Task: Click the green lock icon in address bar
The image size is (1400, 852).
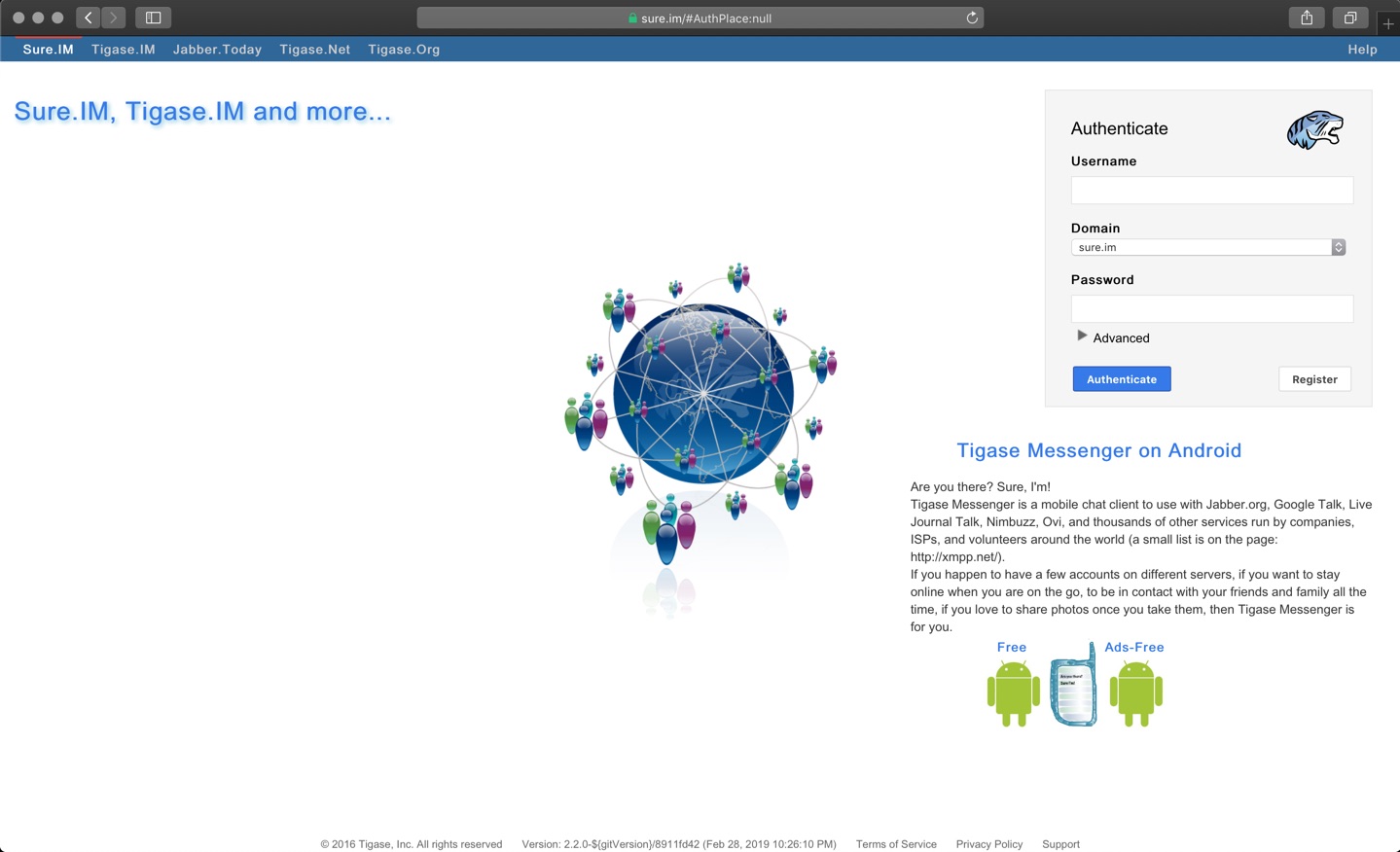Action: (632, 18)
